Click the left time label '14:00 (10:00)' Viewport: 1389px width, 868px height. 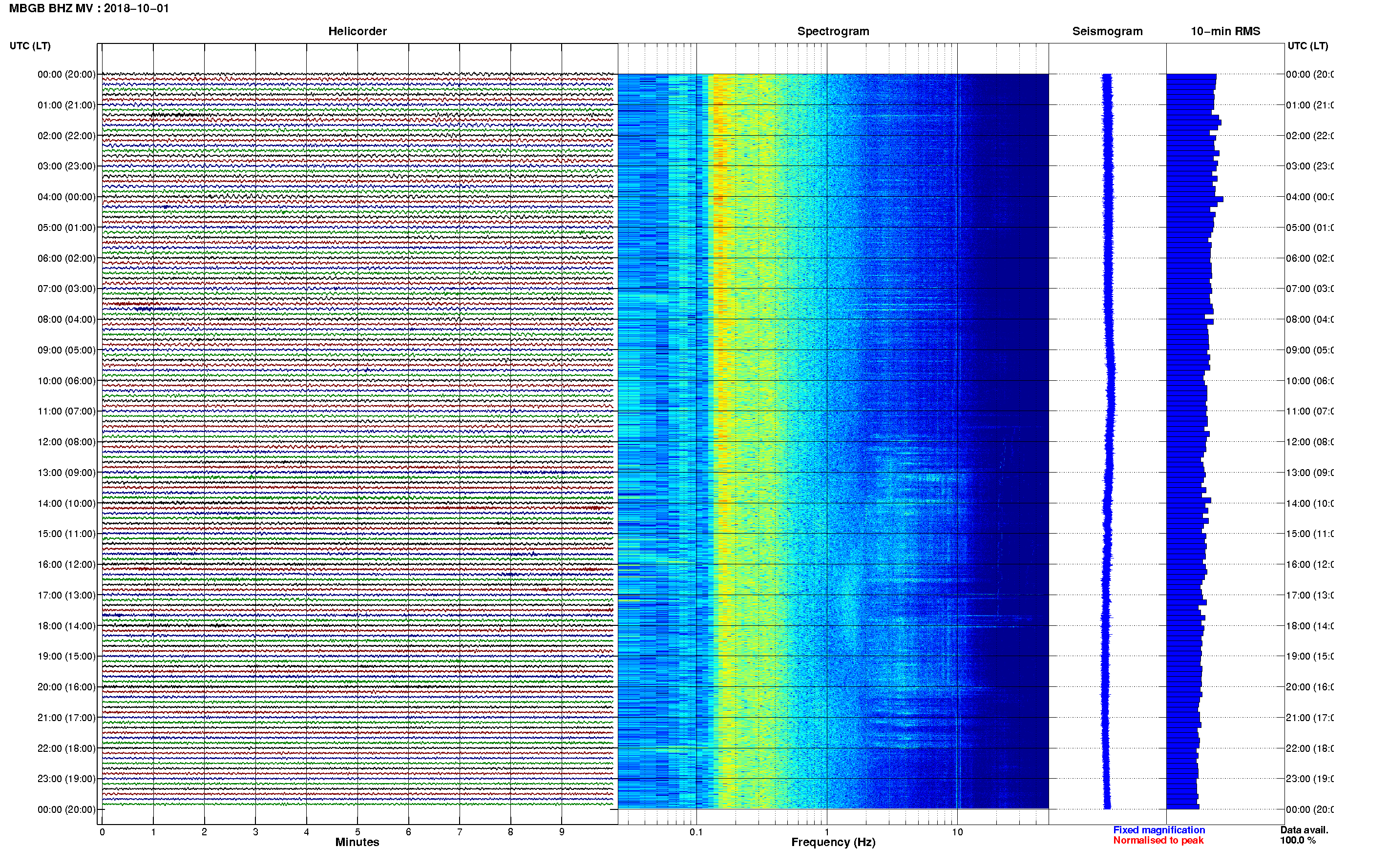66,503
